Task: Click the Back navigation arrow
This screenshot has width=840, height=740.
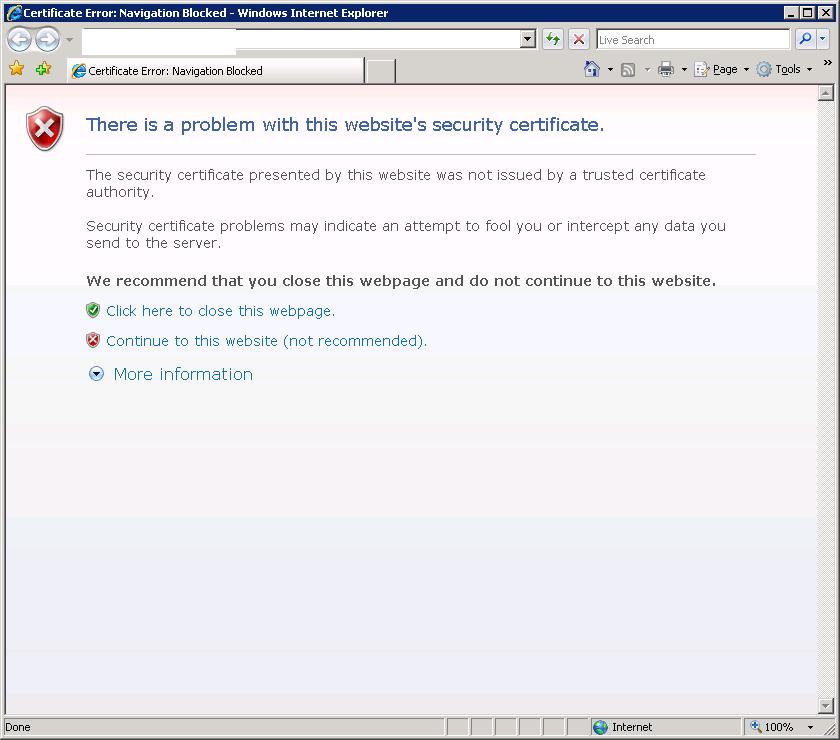Action: [x=19, y=39]
